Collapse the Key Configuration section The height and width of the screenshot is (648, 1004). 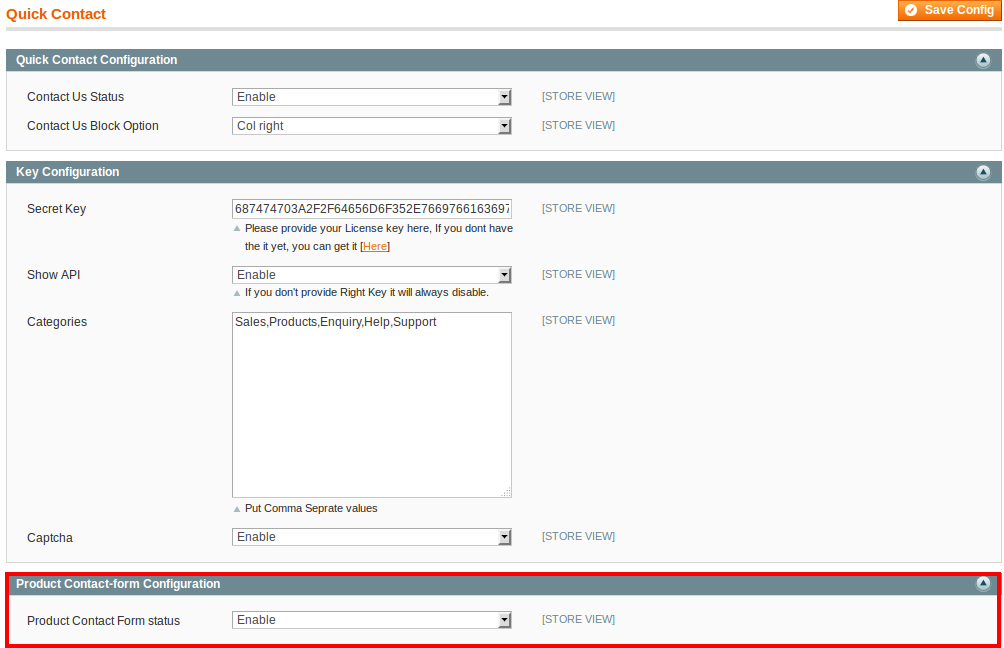(984, 171)
